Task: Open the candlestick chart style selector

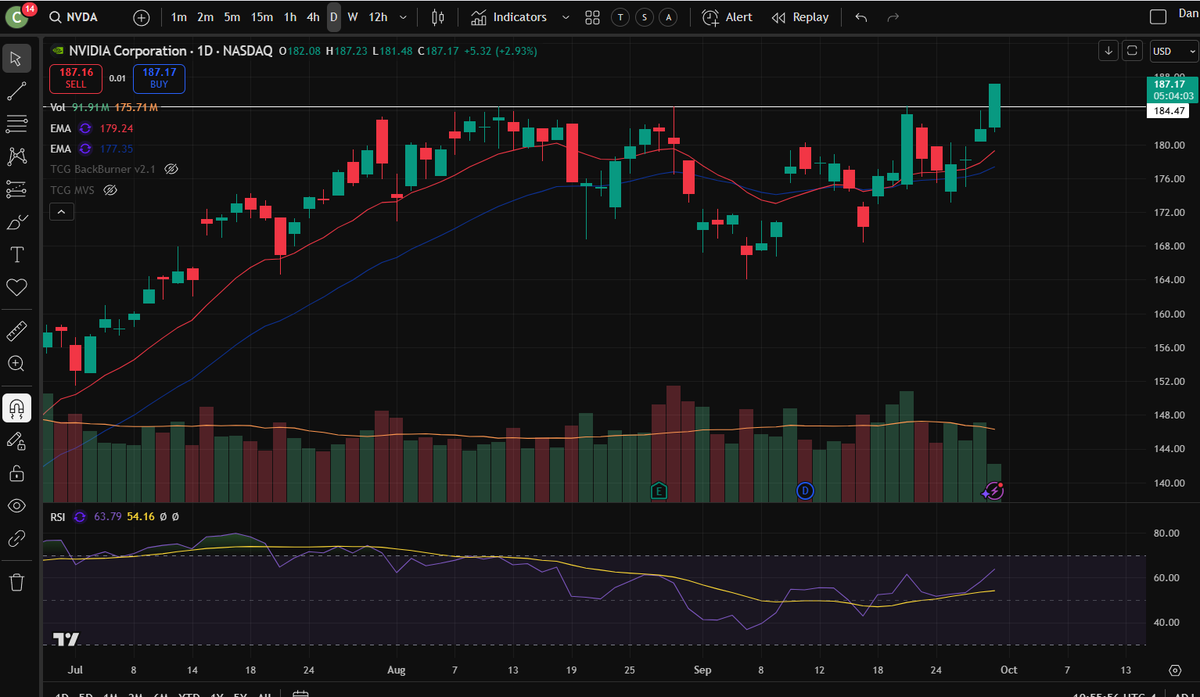Action: [x=438, y=17]
